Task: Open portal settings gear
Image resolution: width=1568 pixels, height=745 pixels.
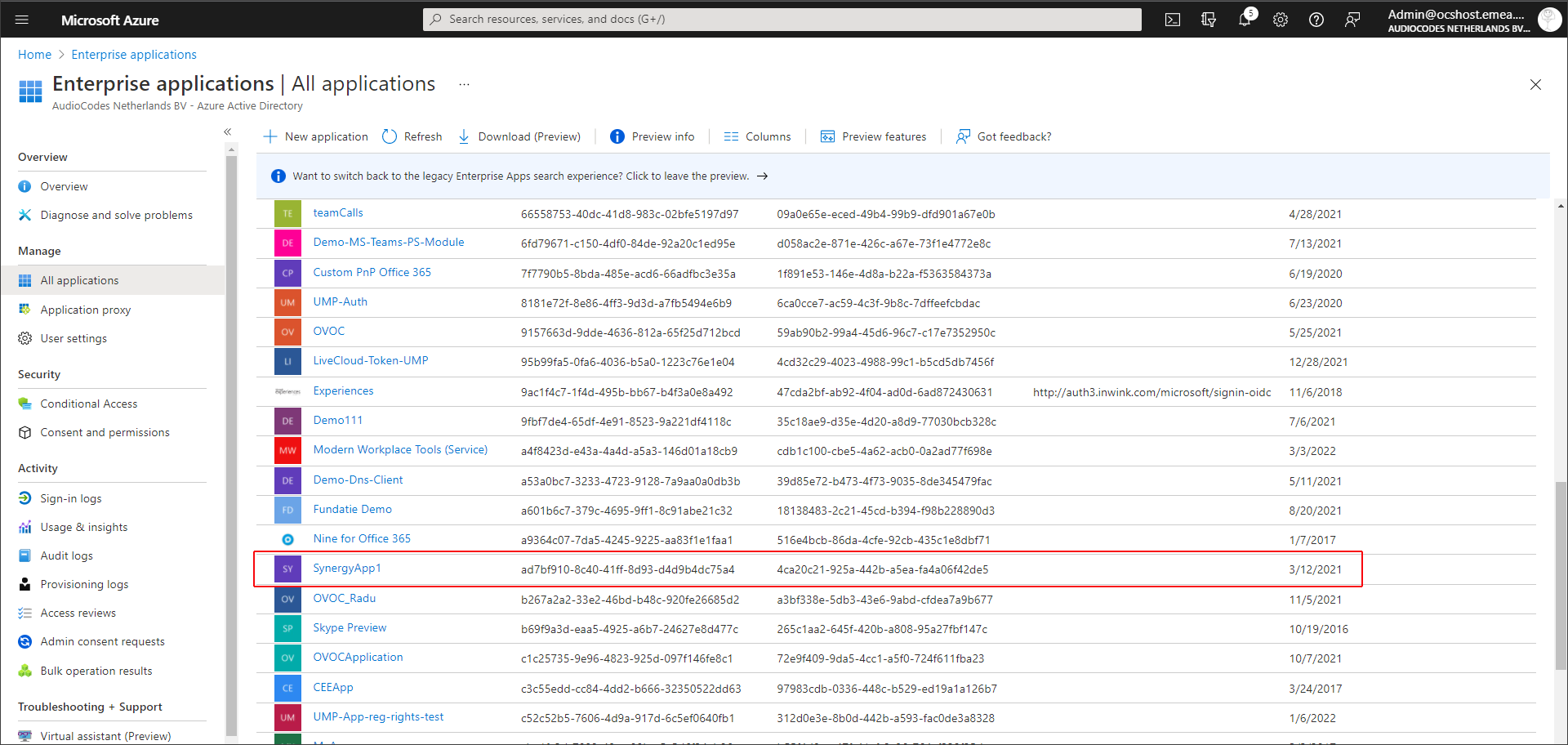Action: pos(1281,20)
